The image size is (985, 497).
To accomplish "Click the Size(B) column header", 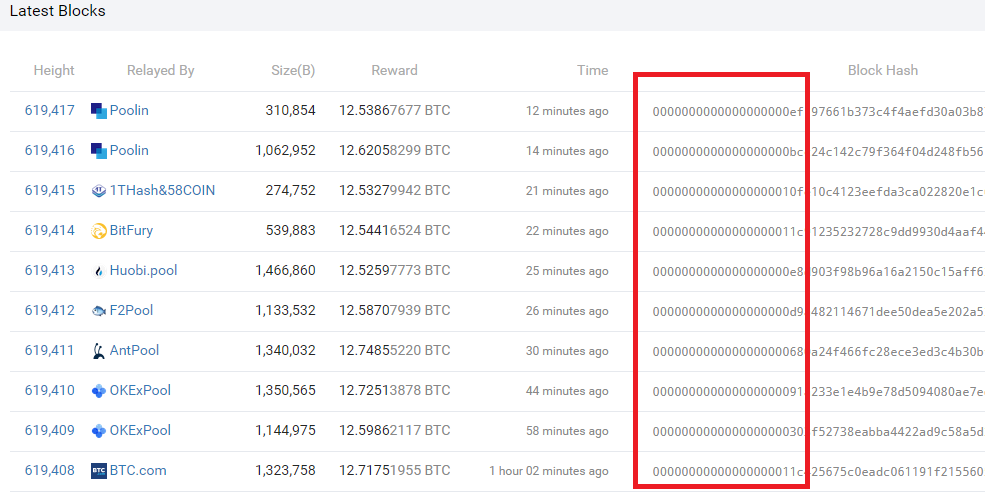I will 293,70.
